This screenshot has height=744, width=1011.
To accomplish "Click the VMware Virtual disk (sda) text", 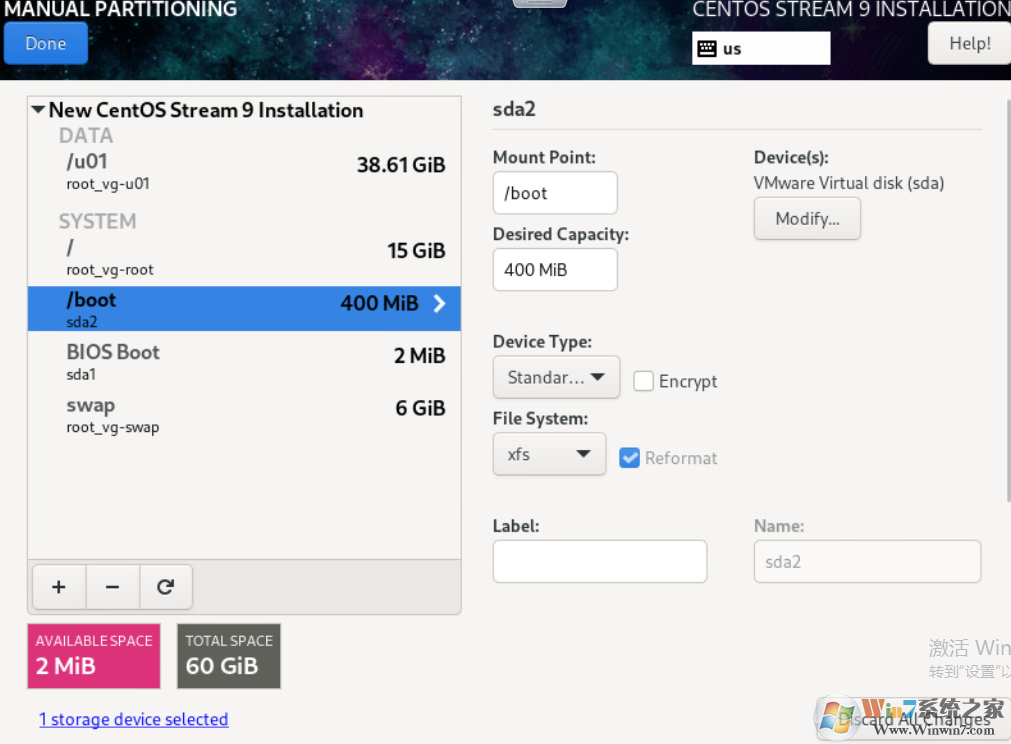I will [x=849, y=183].
